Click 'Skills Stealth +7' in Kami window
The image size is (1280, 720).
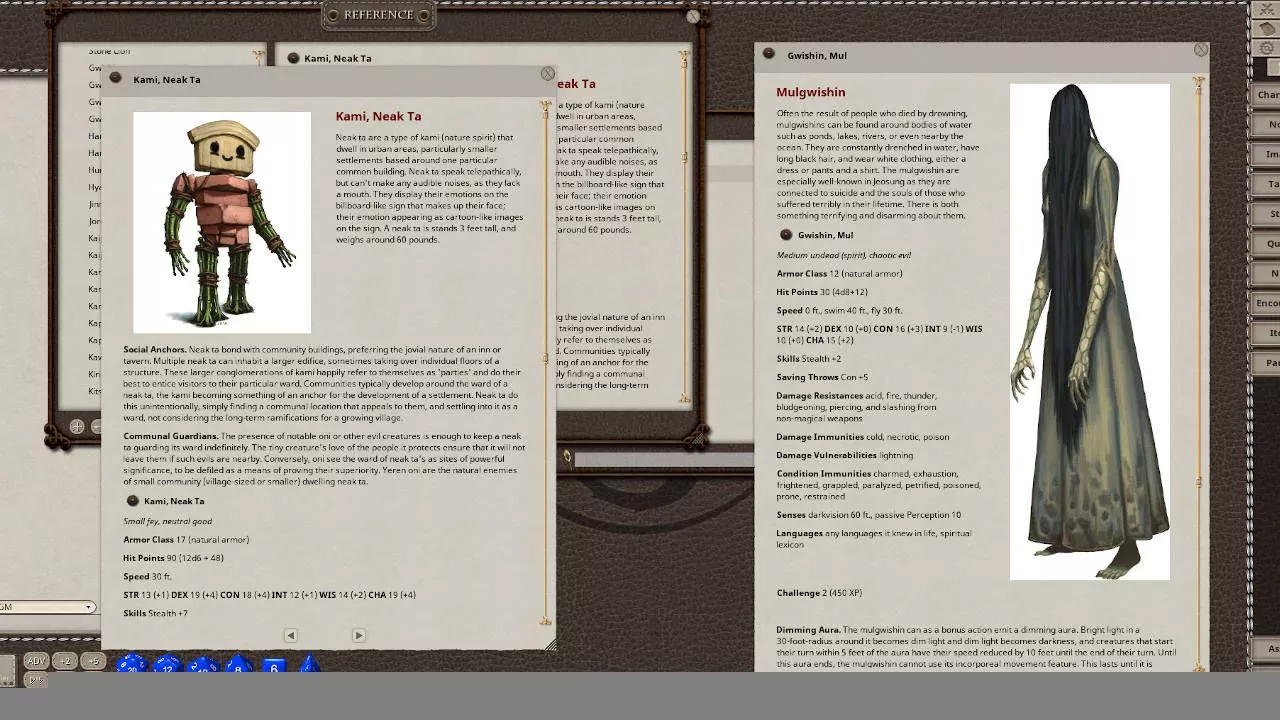155,613
